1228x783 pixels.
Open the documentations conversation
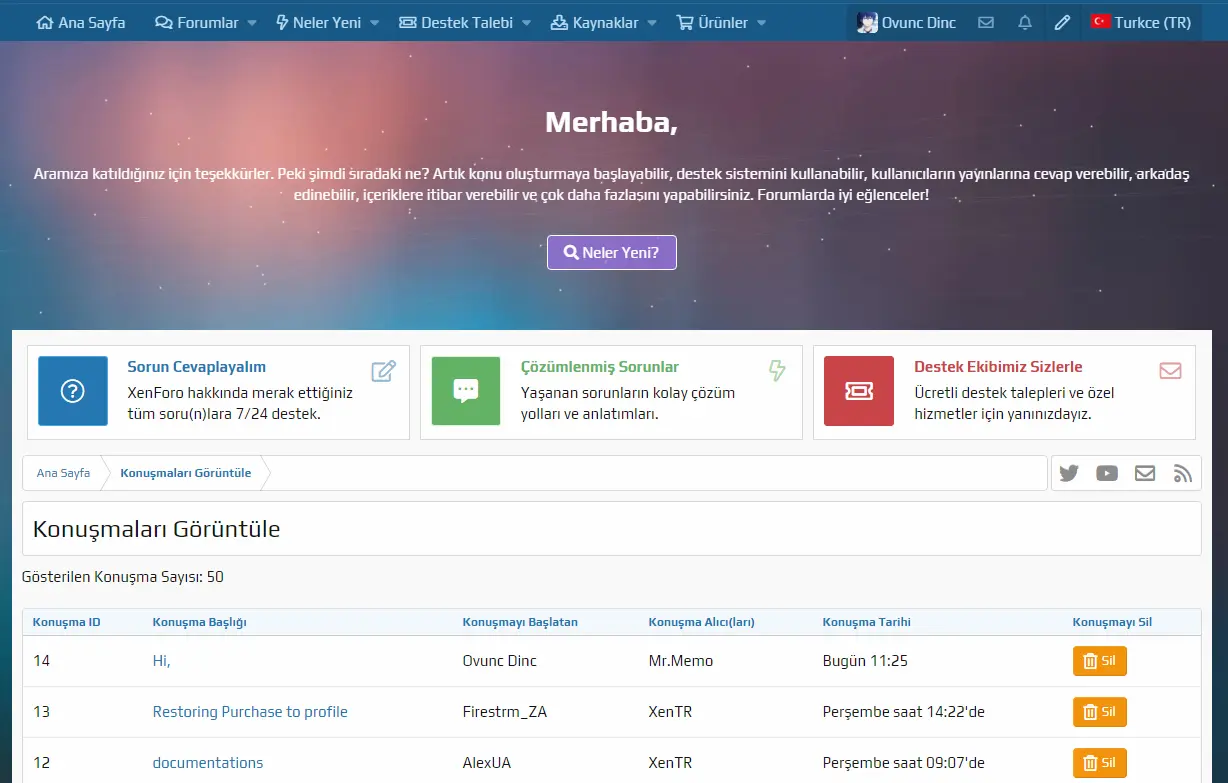coord(208,763)
